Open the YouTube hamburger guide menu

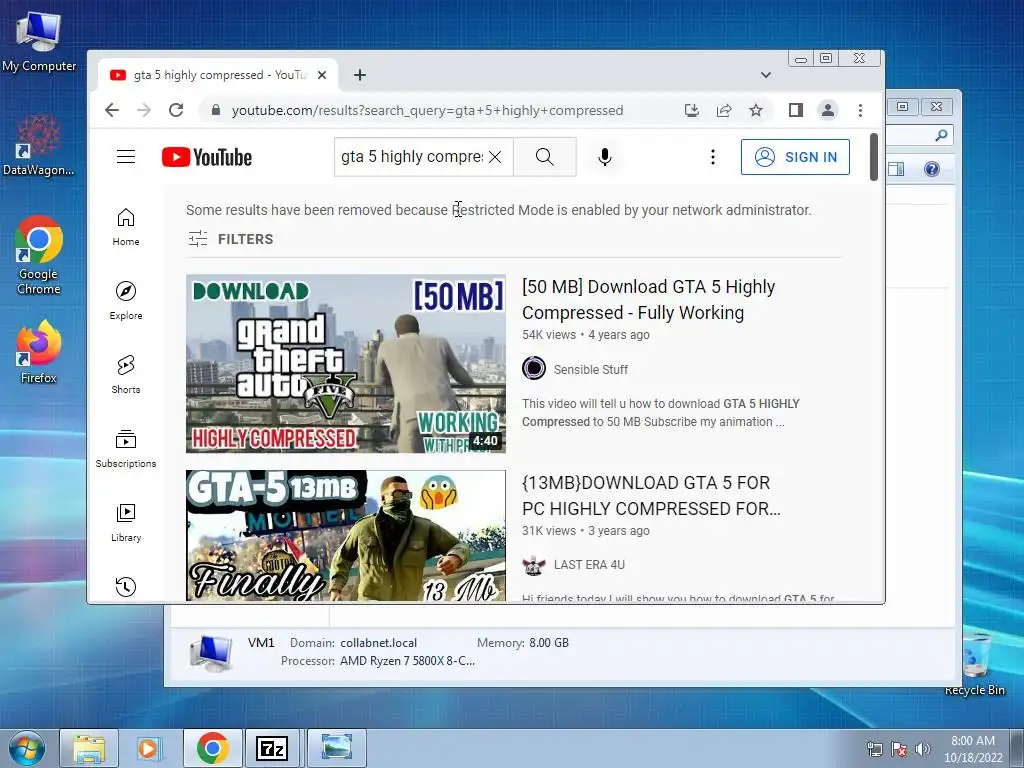click(125, 157)
